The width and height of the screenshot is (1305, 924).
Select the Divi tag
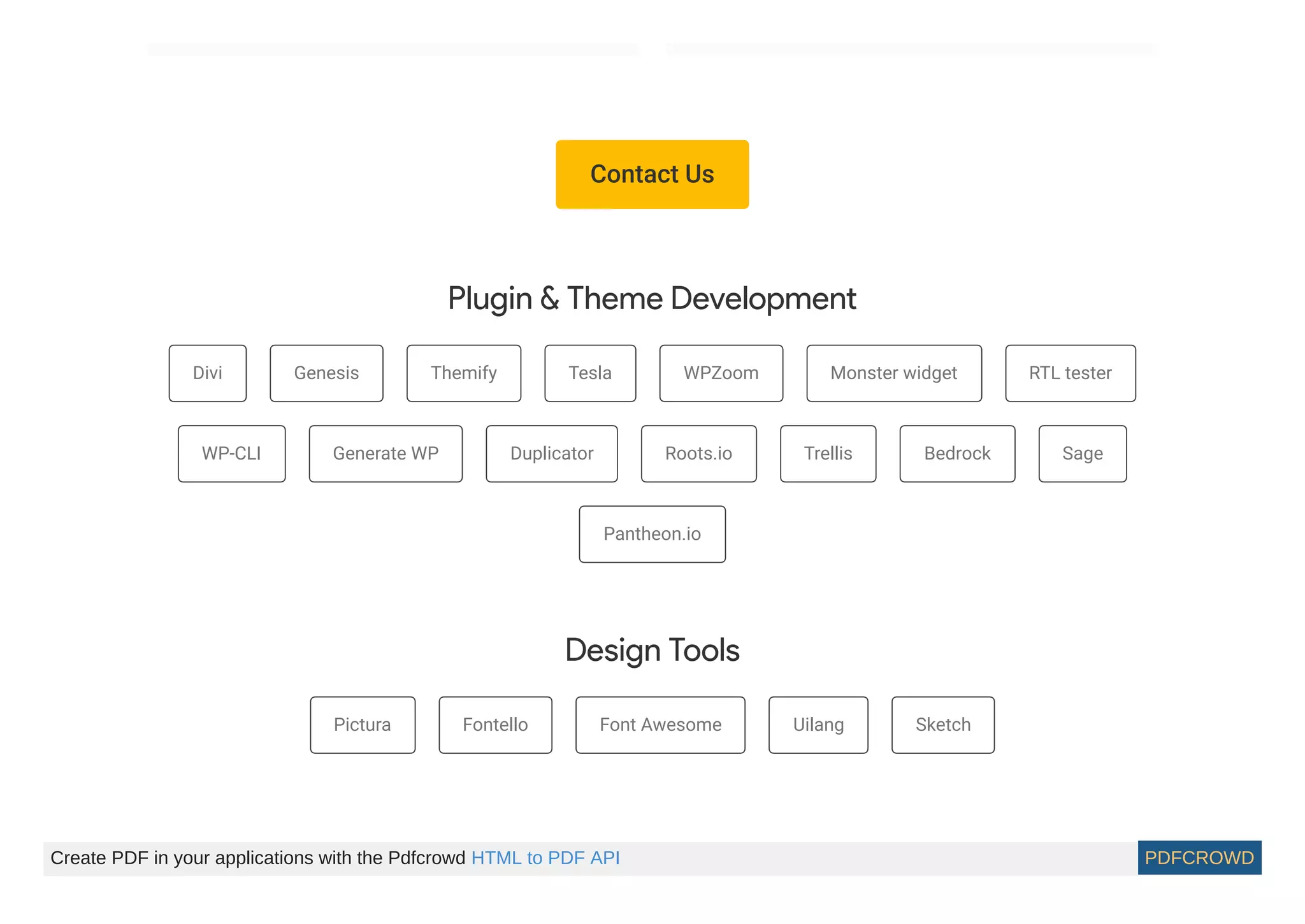207,373
